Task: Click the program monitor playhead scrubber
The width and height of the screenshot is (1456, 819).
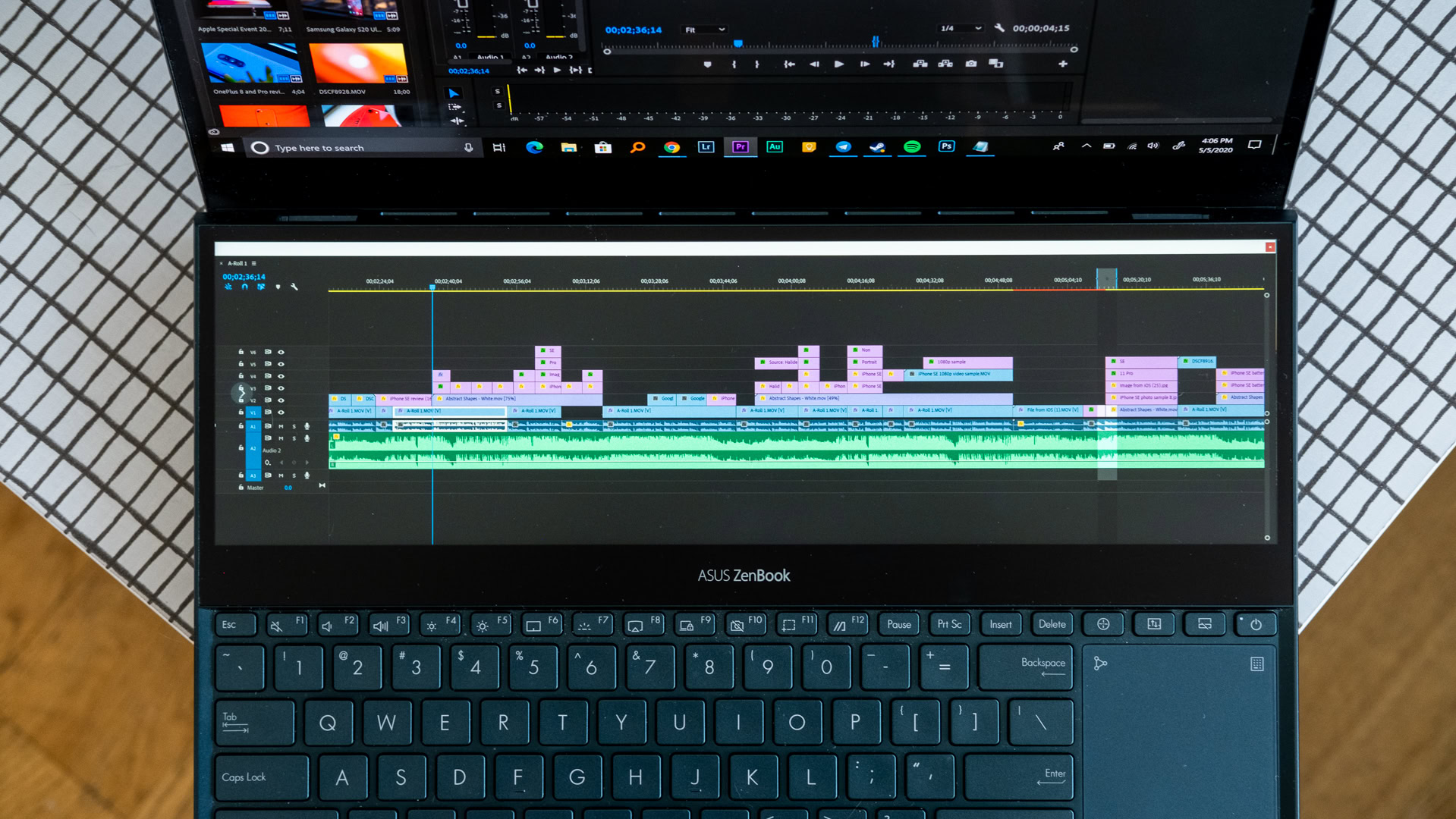Action: (x=737, y=44)
